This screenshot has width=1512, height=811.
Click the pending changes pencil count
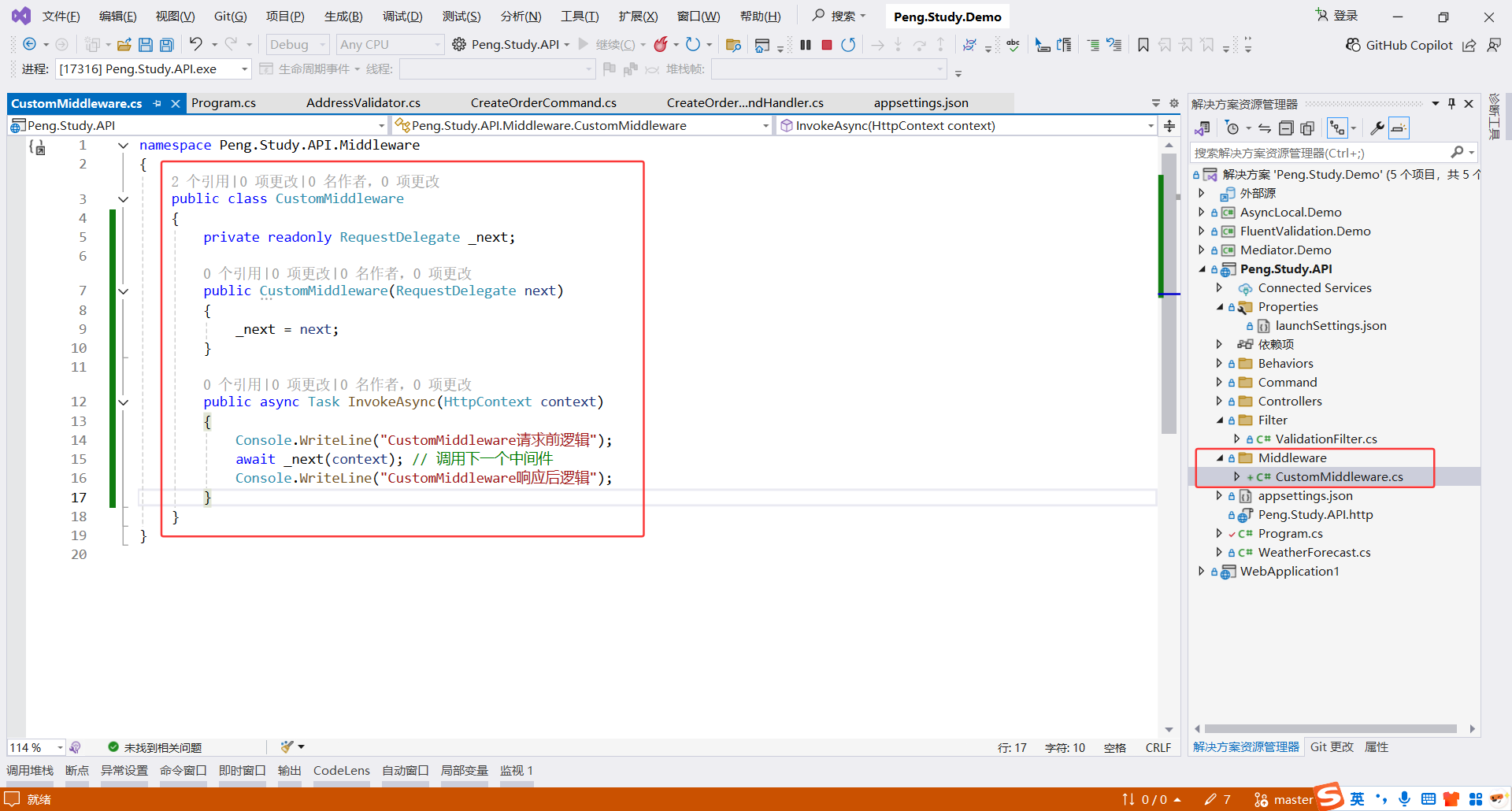(x=1217, y=800)
